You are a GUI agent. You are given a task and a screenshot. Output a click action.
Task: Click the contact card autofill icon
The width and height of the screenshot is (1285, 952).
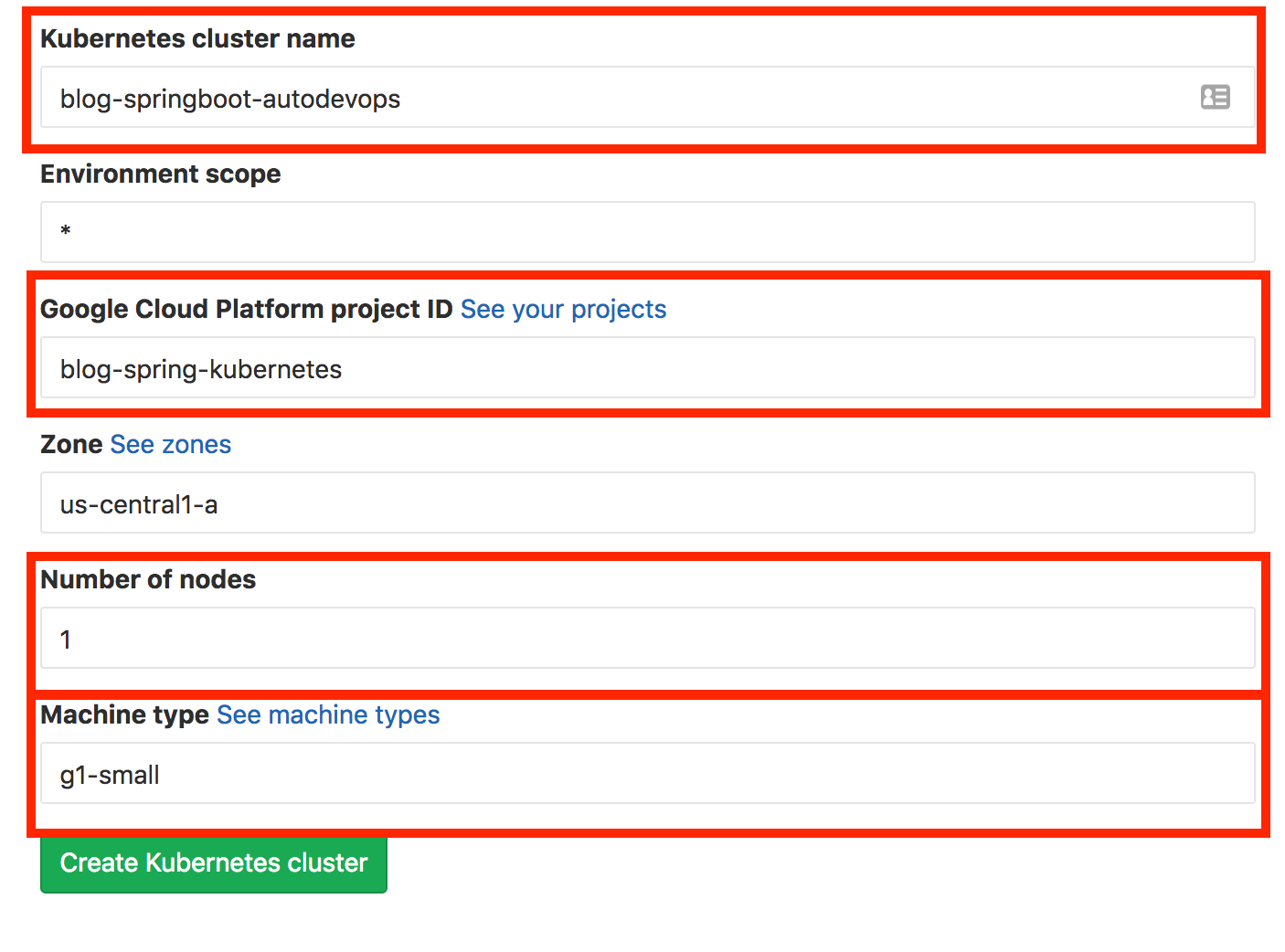click(x=1215, y=97)
